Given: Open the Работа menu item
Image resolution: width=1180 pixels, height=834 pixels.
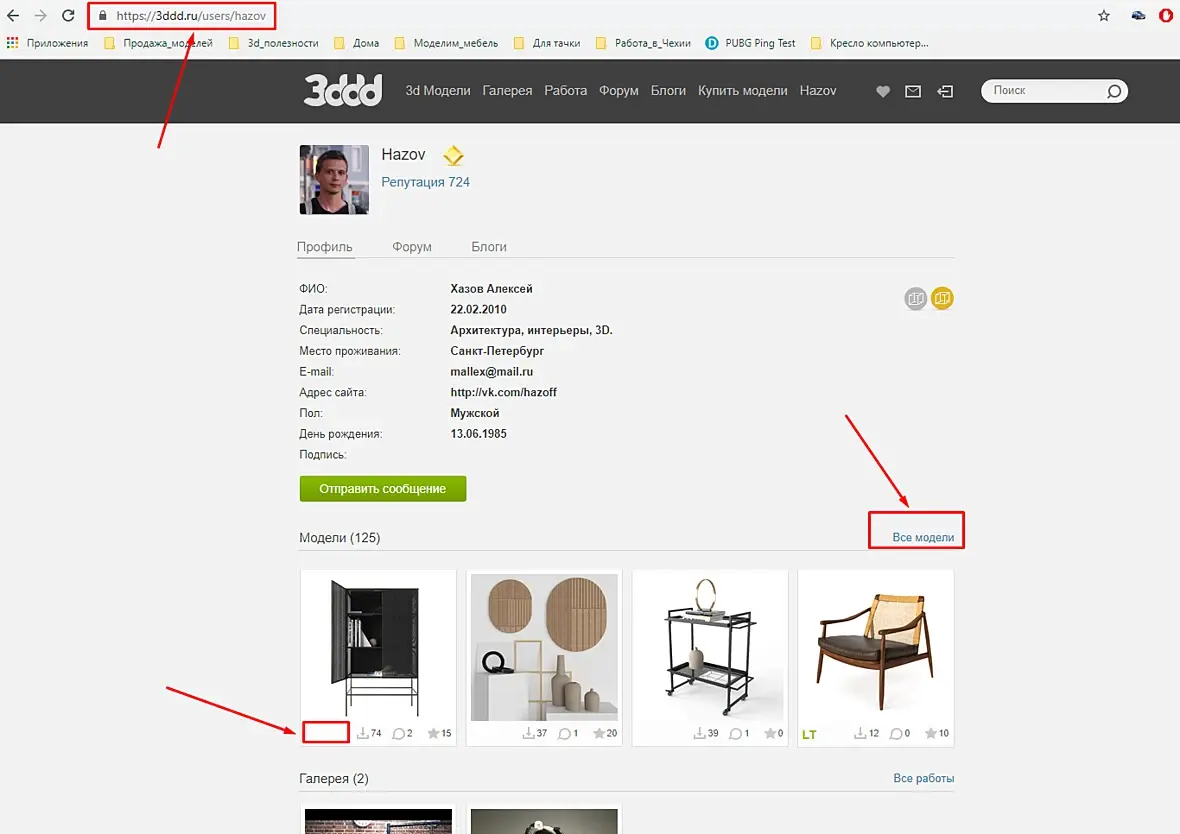Looking at the screenshot, I should click(566, 90).
